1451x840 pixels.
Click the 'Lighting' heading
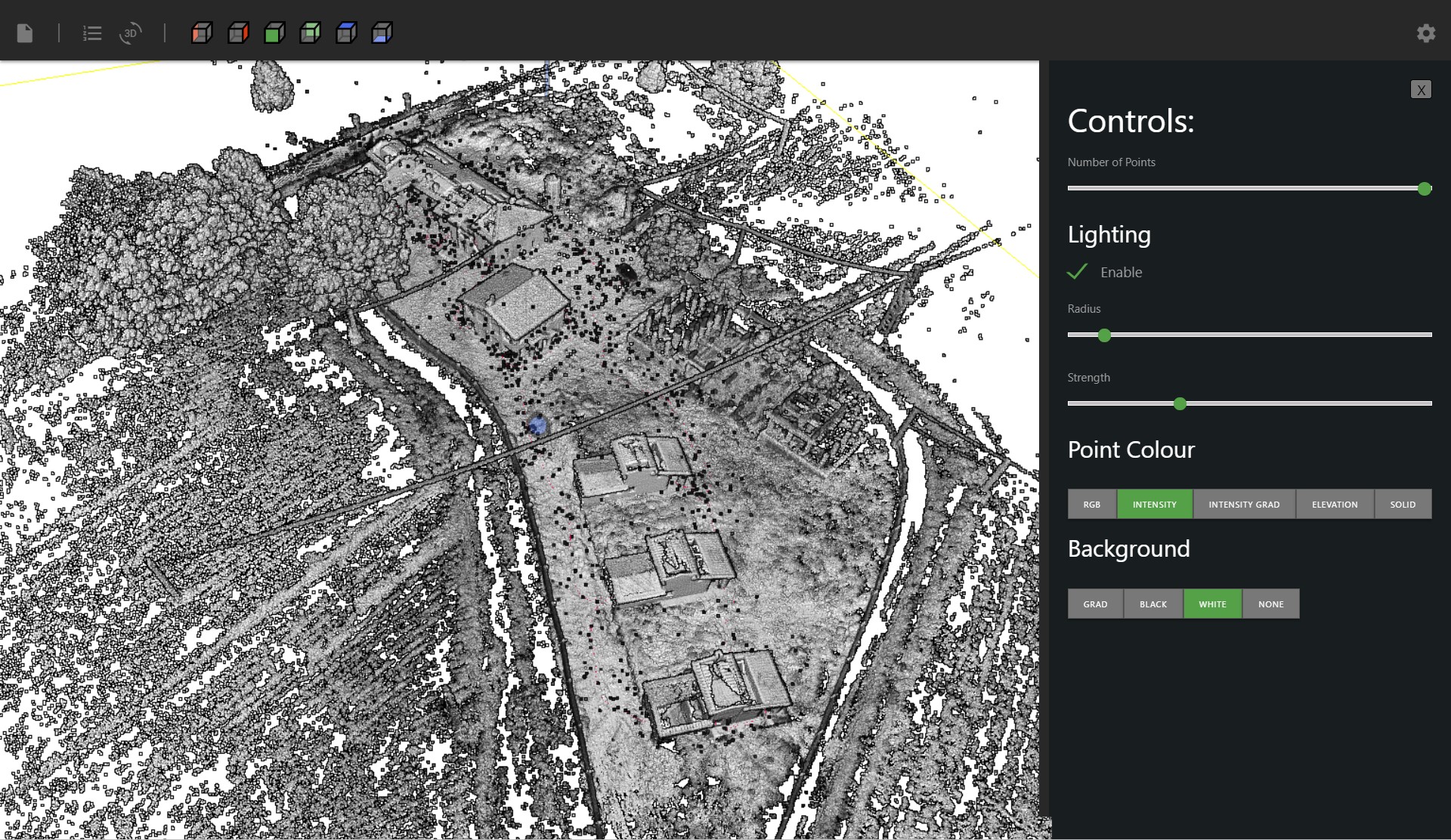(1109, 235)
